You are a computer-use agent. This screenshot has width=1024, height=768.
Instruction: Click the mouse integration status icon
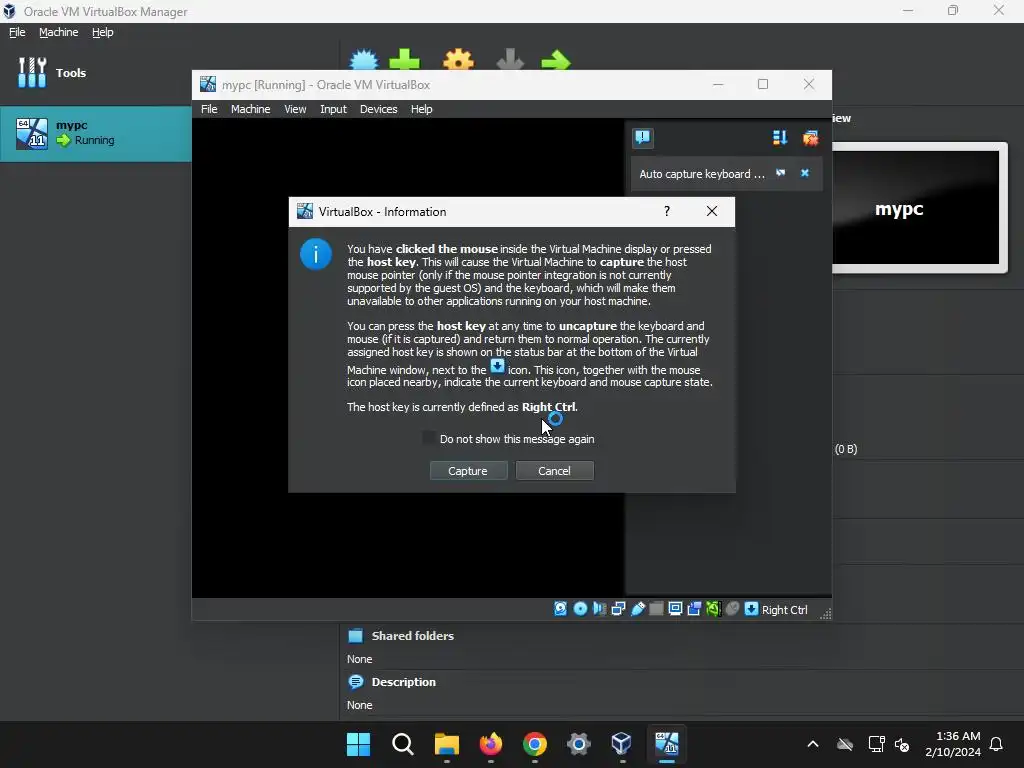tap(732, 609)
